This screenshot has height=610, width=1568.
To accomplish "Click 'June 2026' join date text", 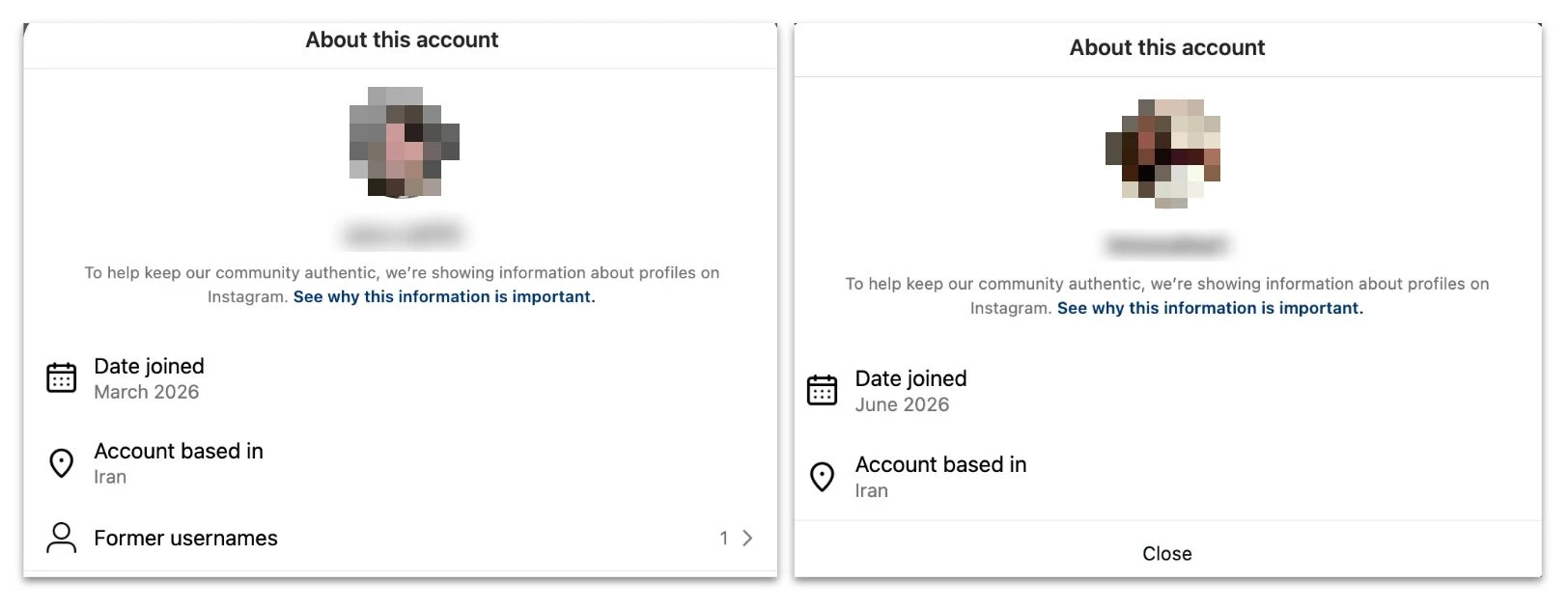I will (x=902, y=404).
